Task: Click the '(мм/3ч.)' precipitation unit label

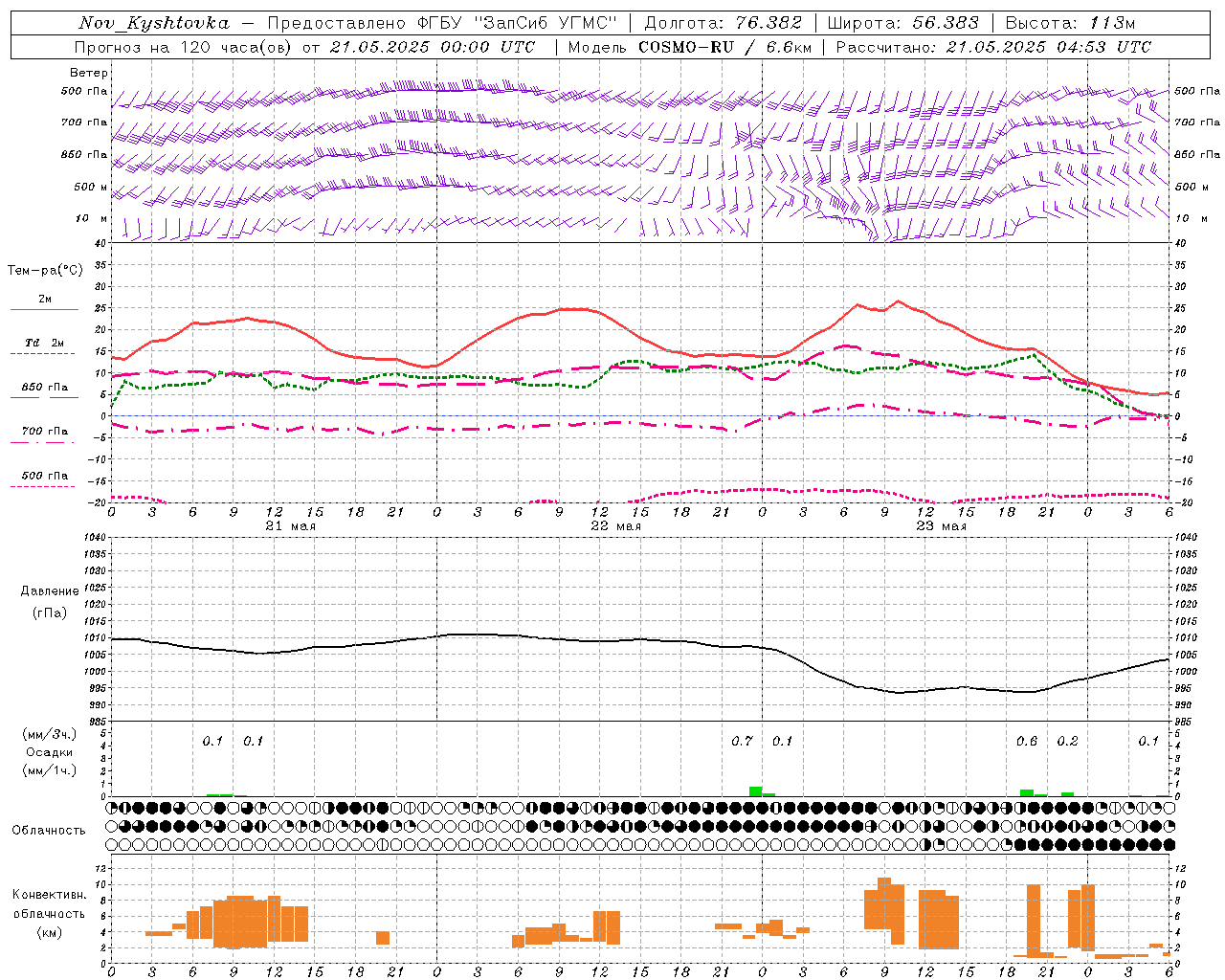Action: click(50, 734)
